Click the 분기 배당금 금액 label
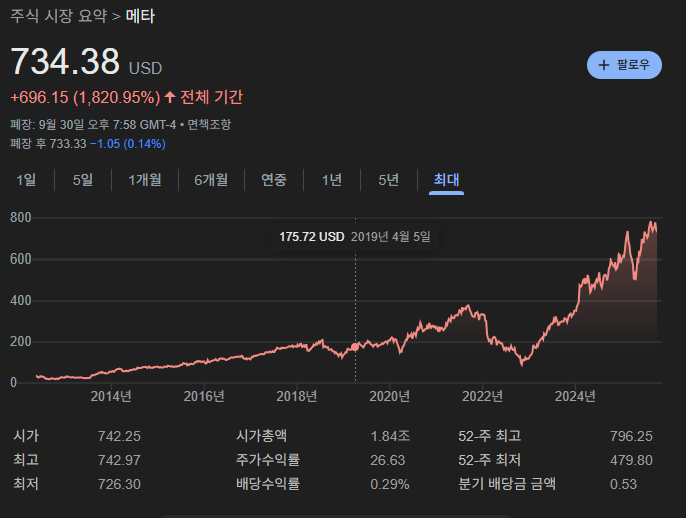 coord(507,484)
